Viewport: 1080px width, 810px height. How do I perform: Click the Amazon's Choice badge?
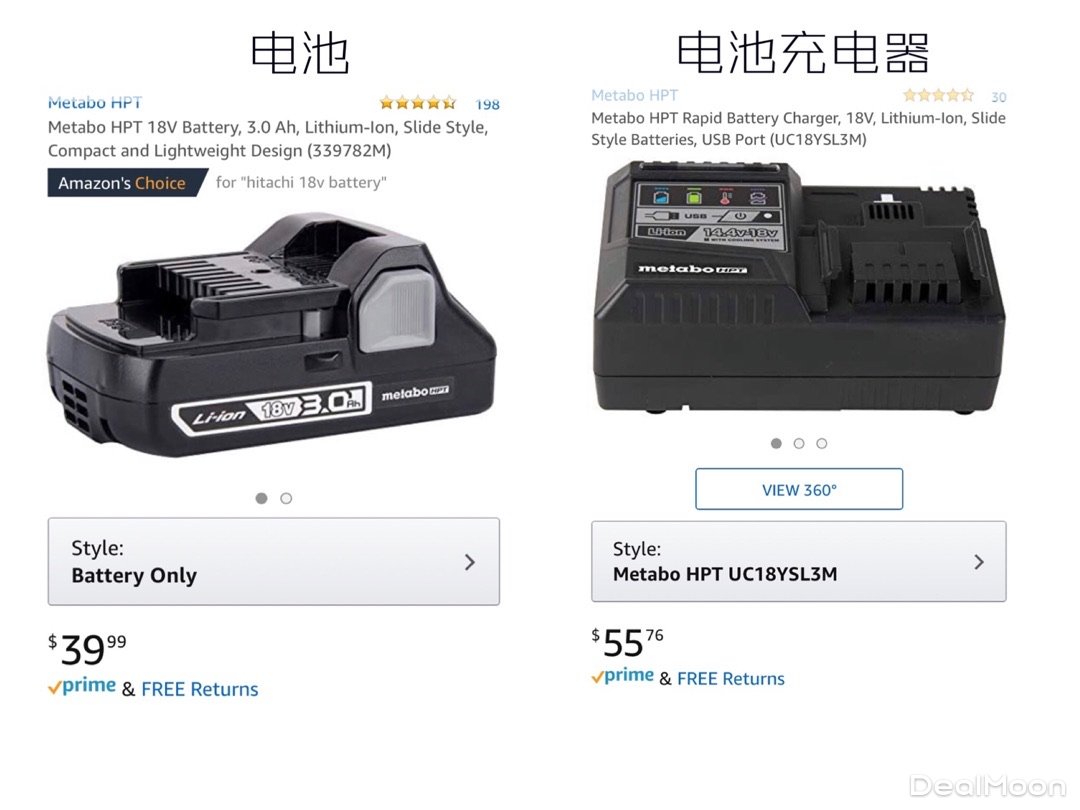click(127, 183)
